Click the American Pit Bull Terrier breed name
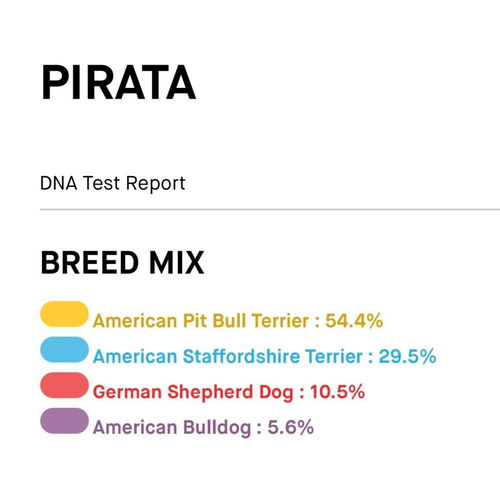 (201, 321)
